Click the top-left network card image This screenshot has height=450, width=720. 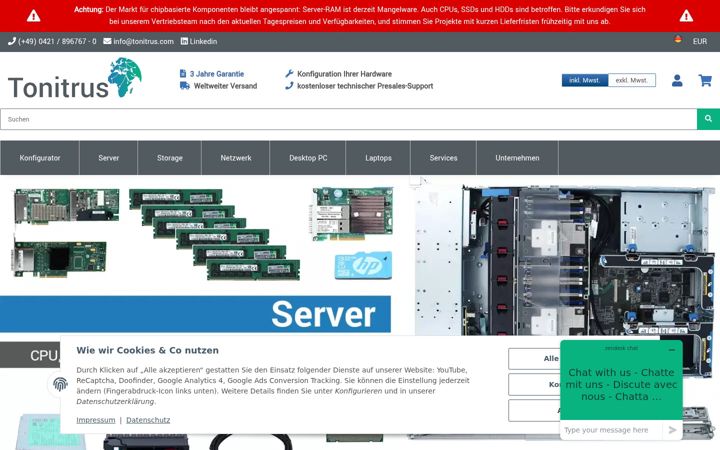coord(67,206)
